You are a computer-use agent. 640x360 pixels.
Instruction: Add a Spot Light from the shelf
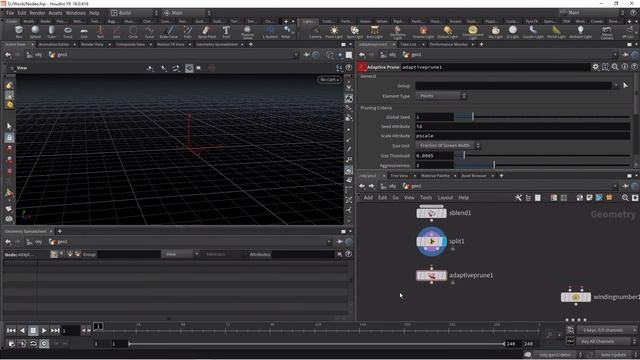pyautogui.click(x=354, y=31)
